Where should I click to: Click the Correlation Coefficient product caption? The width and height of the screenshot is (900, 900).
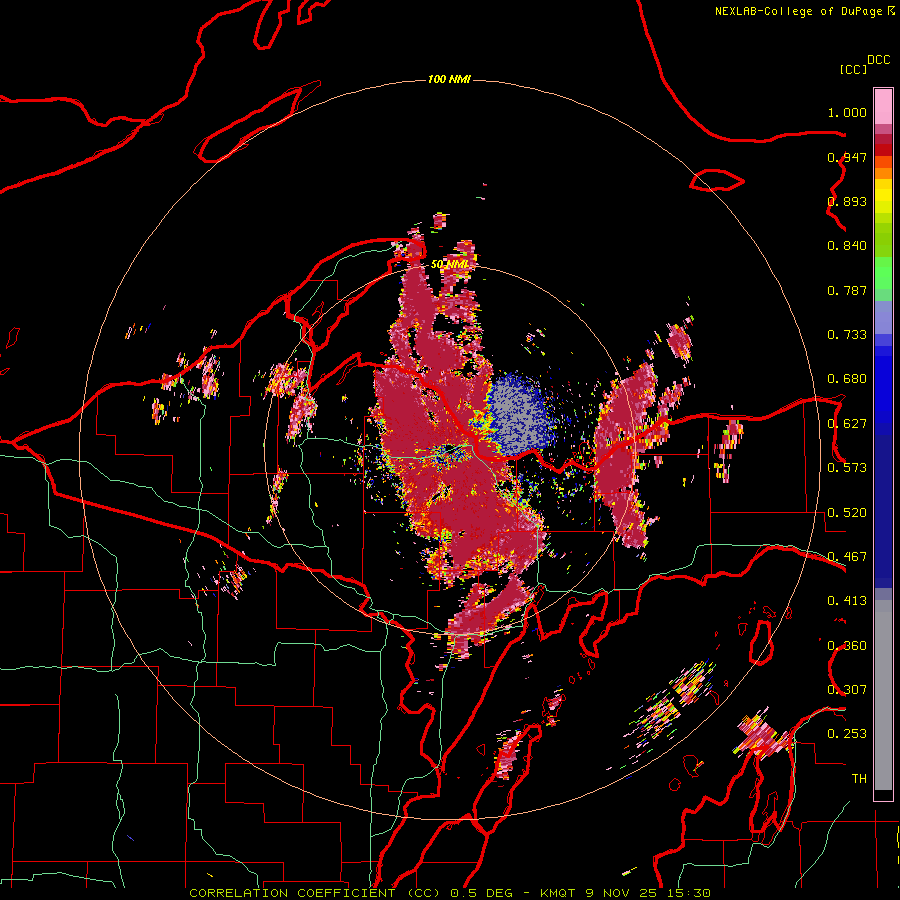point(450,893)
